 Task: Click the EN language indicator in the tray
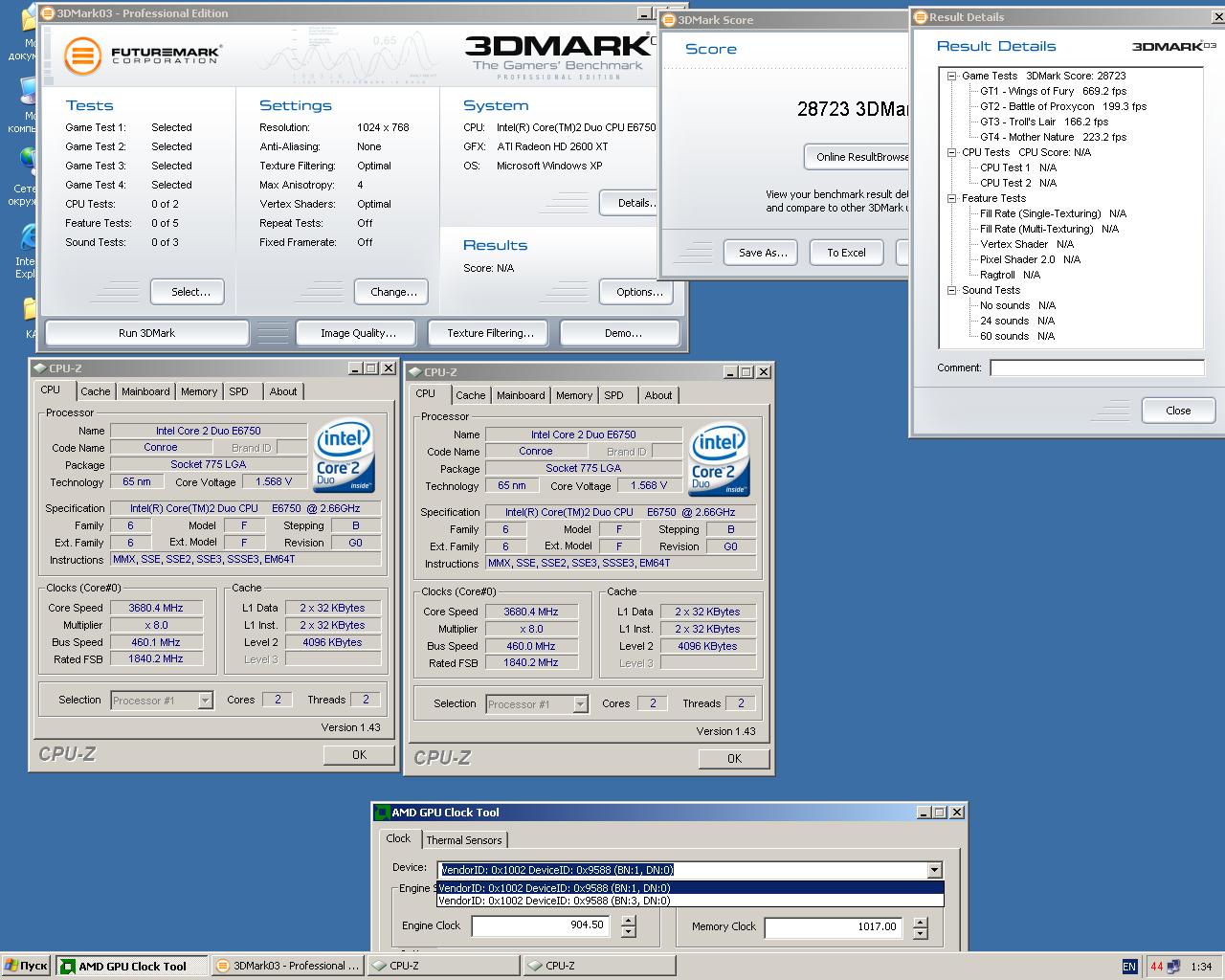click(1129, 967)
